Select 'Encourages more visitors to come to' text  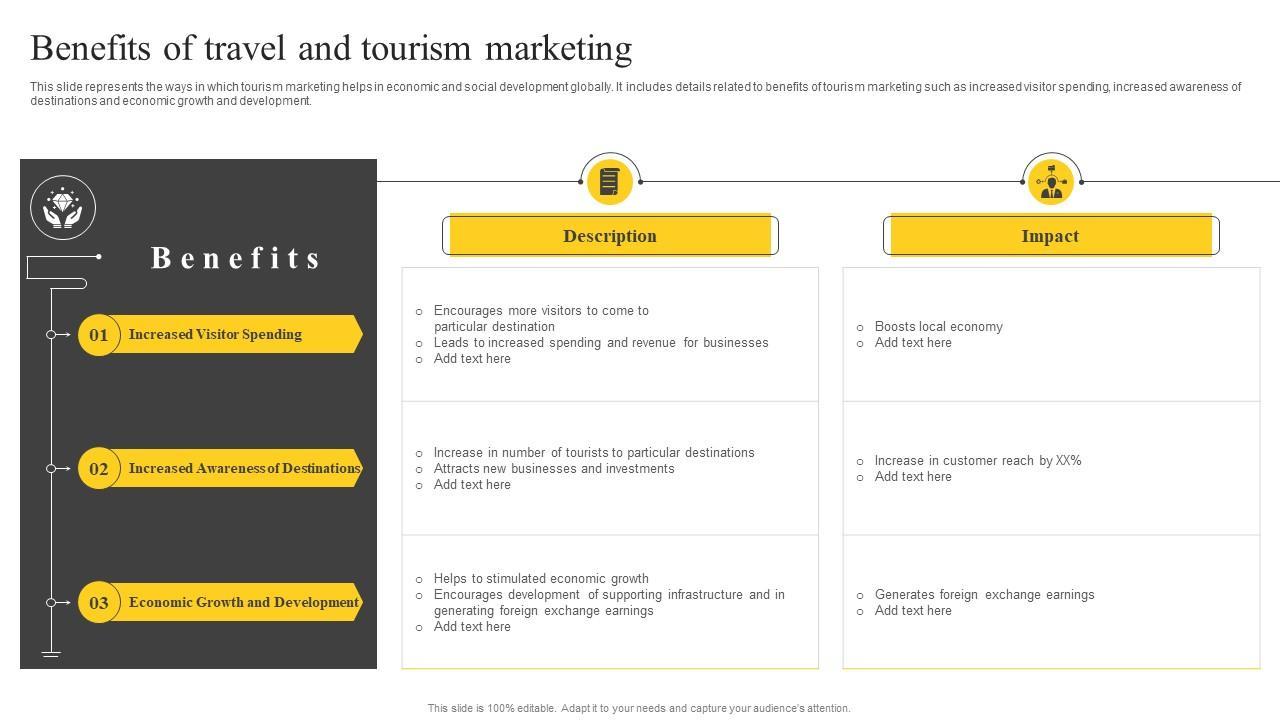(541, 311)
